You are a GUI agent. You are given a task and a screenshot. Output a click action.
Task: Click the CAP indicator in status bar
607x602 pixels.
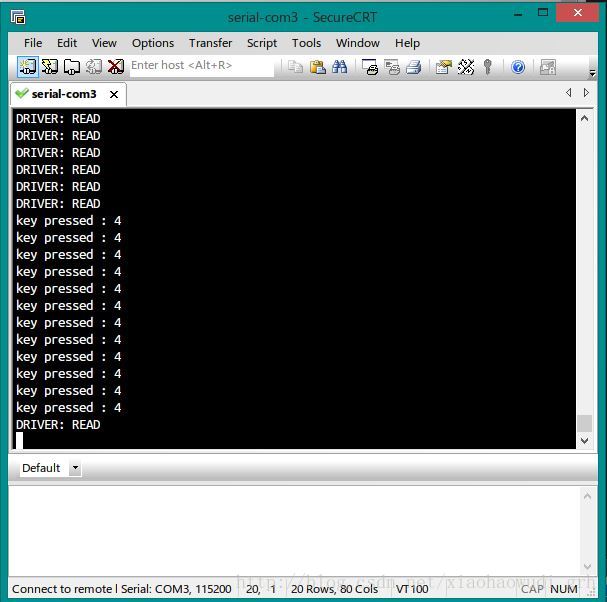(x=532, y=589)
